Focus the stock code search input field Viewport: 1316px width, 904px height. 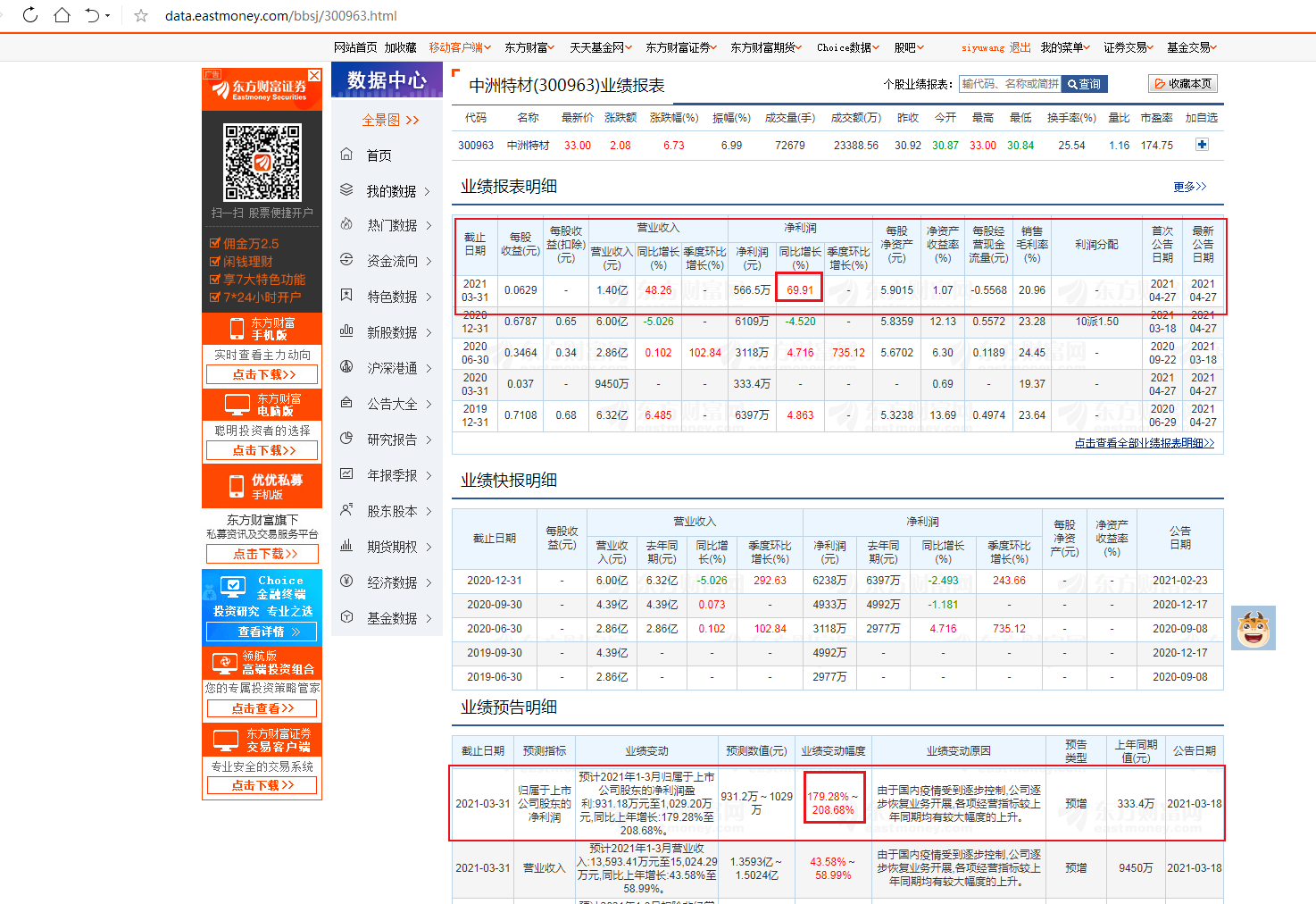pos(1010,84)
